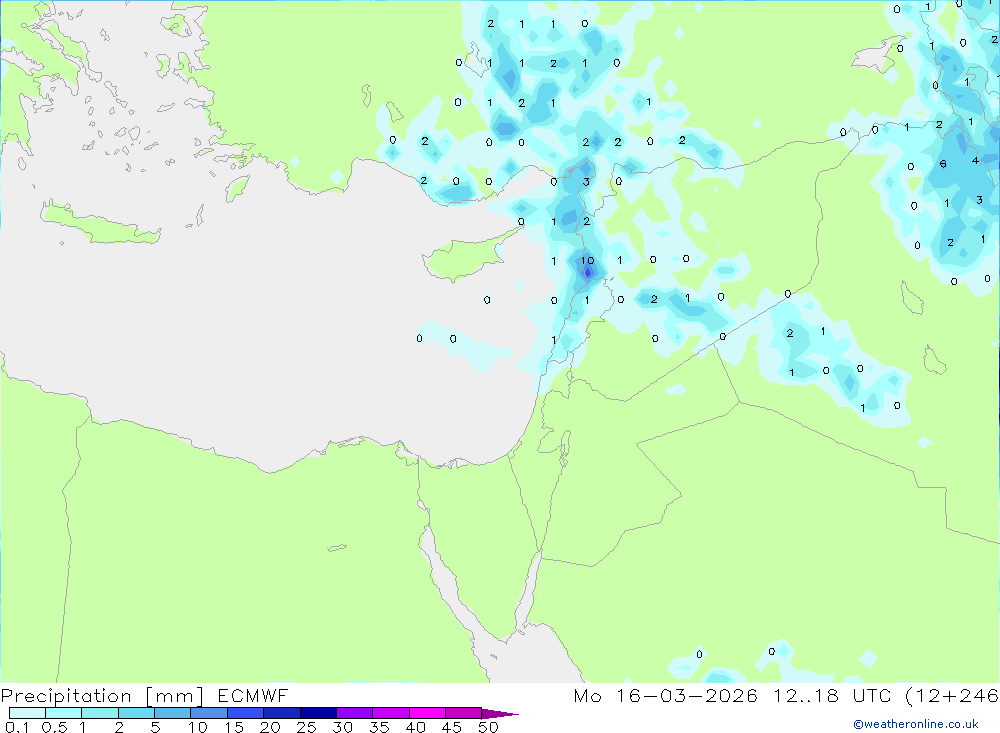Image resolution: width=1000 pixels, height=733 pixels.
Task: Click the 'Precipitation [mm]' title text
Action: 102,696
